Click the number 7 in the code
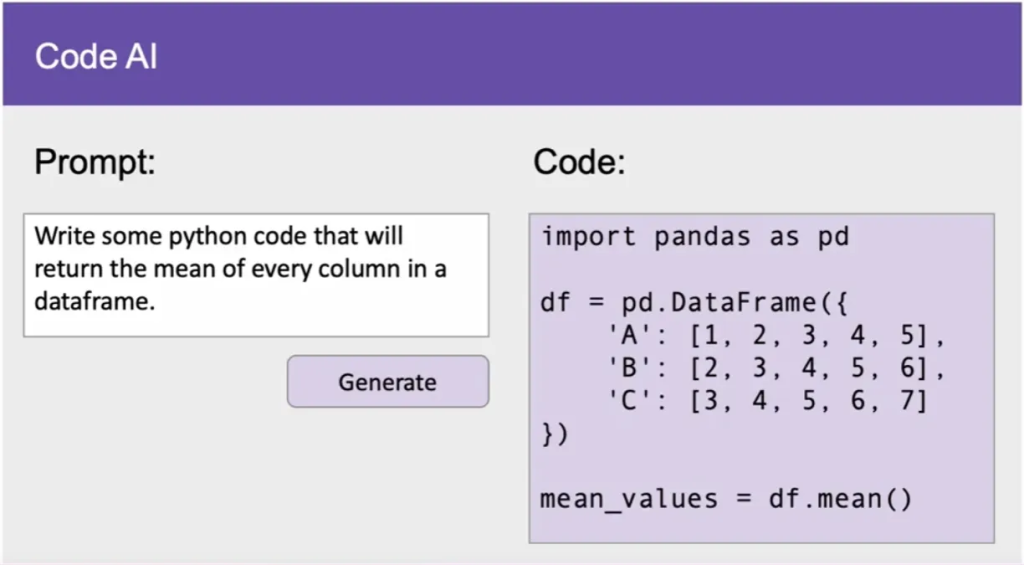The width and height of the screenshot is (1024, 565). (x=917, y=402)
